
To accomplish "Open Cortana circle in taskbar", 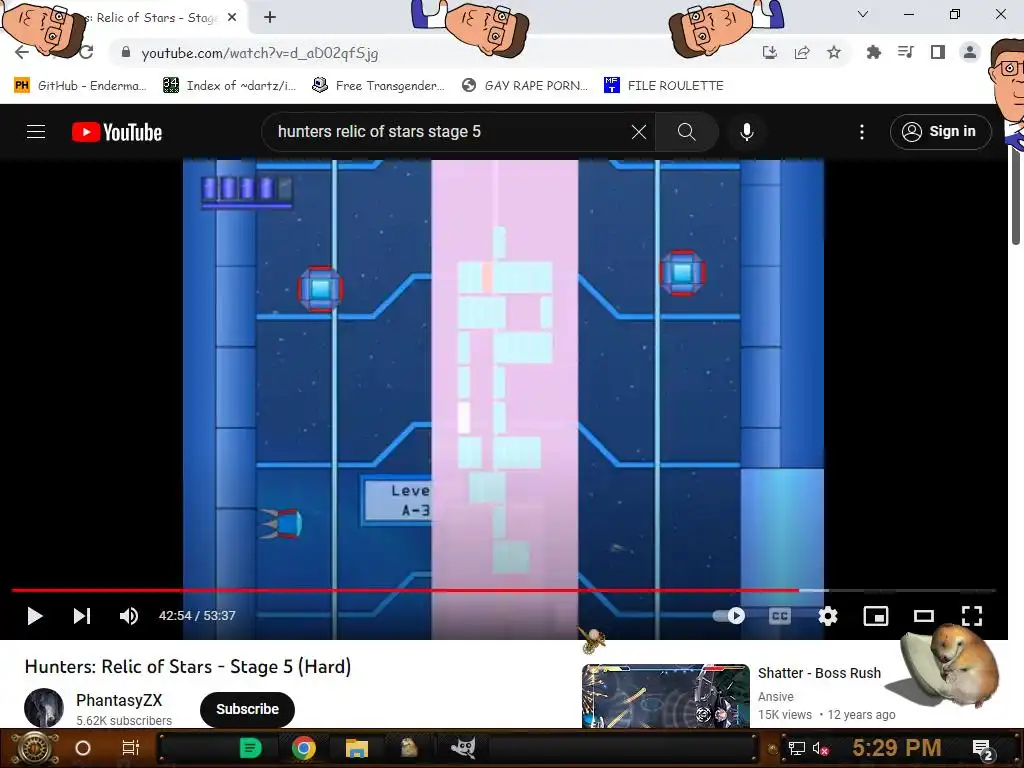I will [83, 748].
